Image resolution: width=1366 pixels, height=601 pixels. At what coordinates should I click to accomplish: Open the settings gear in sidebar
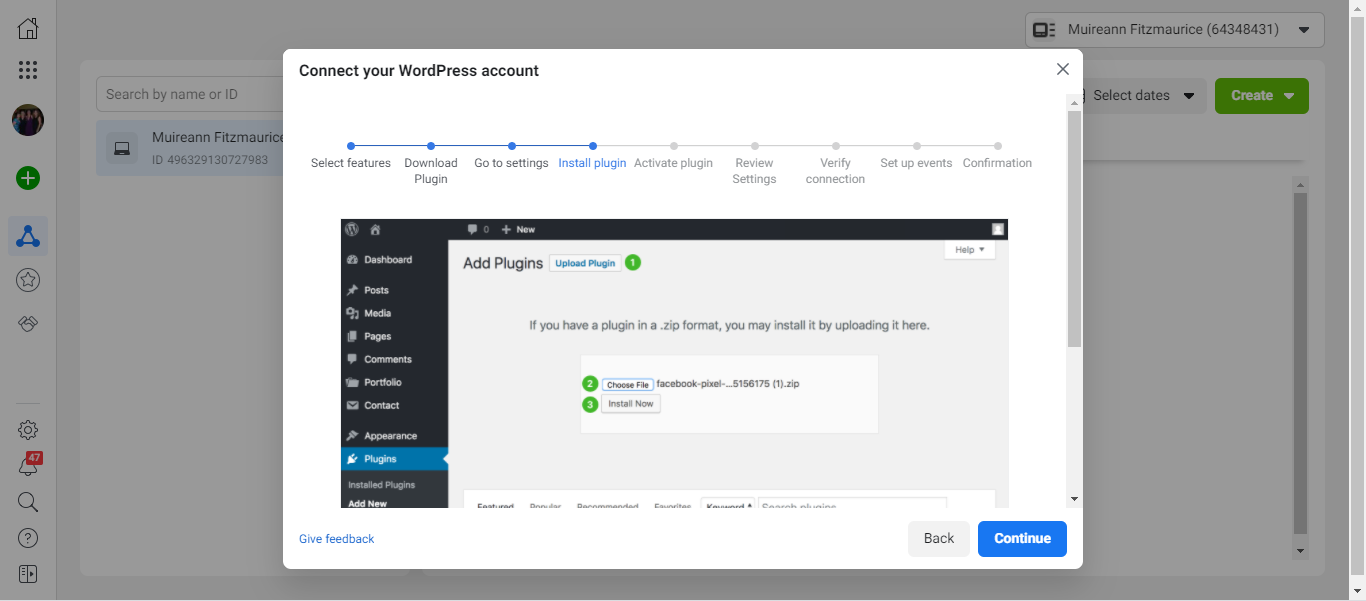click(28, 430)
